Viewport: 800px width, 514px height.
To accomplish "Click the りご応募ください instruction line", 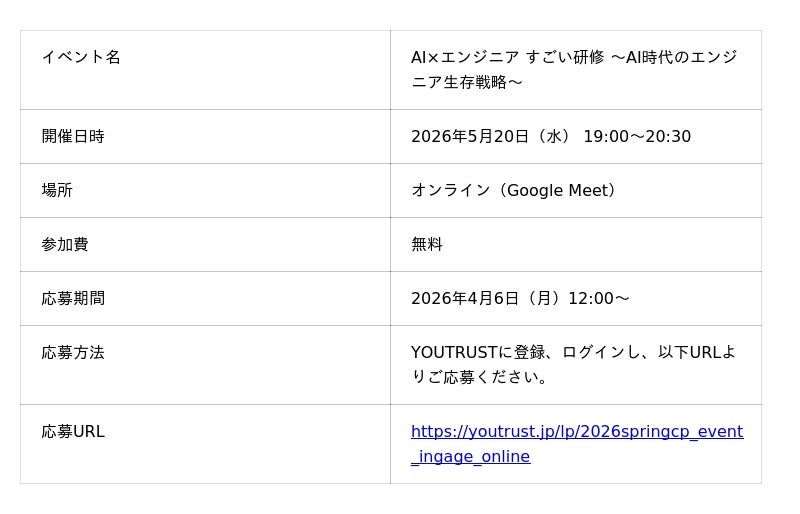I will coord(480,377).
